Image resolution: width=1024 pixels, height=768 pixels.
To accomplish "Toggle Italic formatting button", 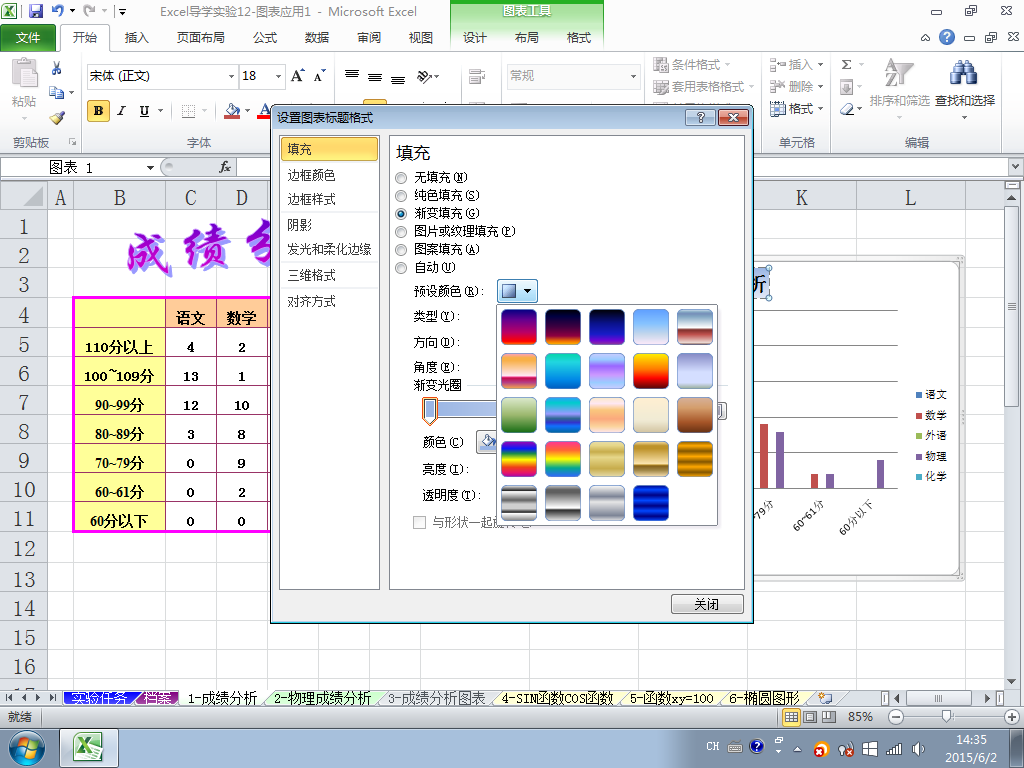I will pos(121,111).
